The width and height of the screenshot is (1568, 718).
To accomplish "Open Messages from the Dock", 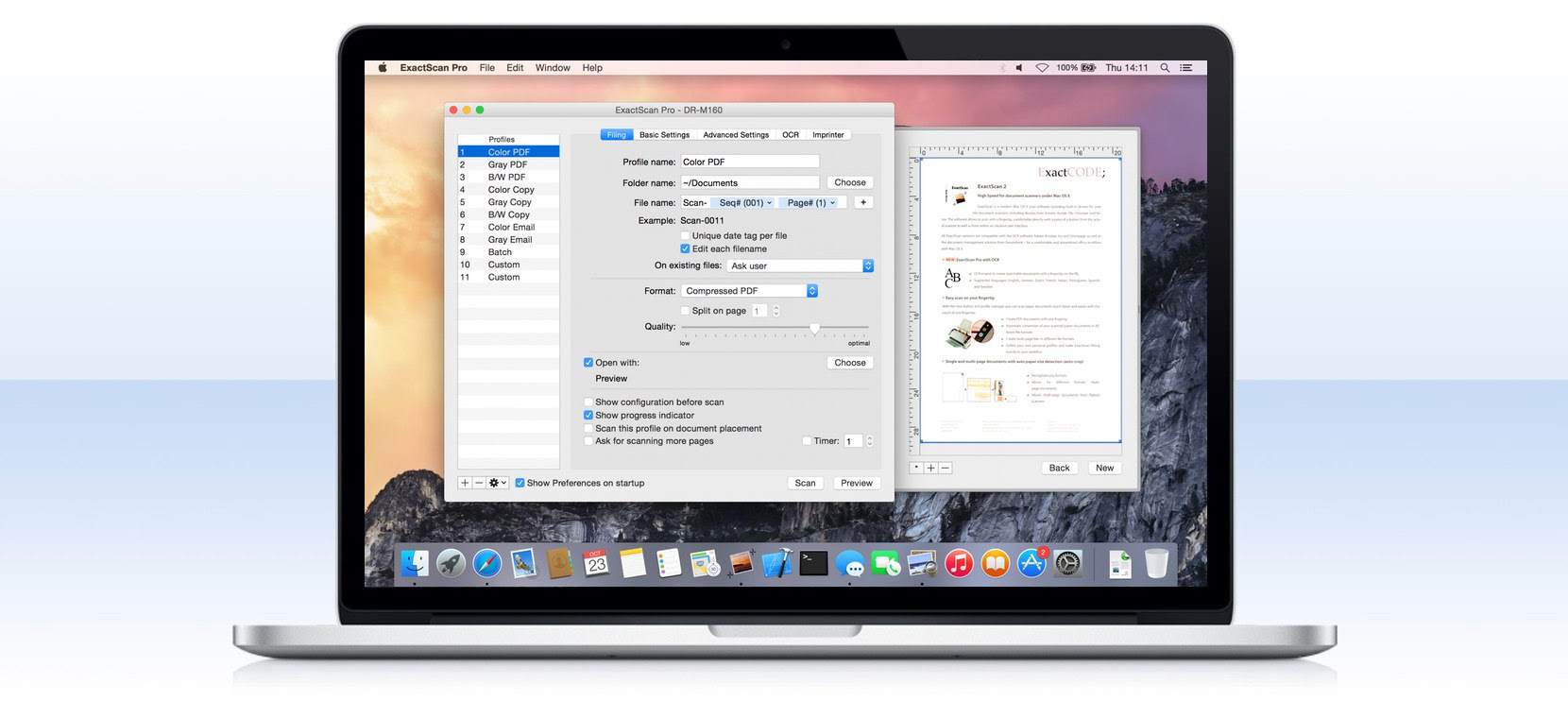I will click(x=849, y=564).
